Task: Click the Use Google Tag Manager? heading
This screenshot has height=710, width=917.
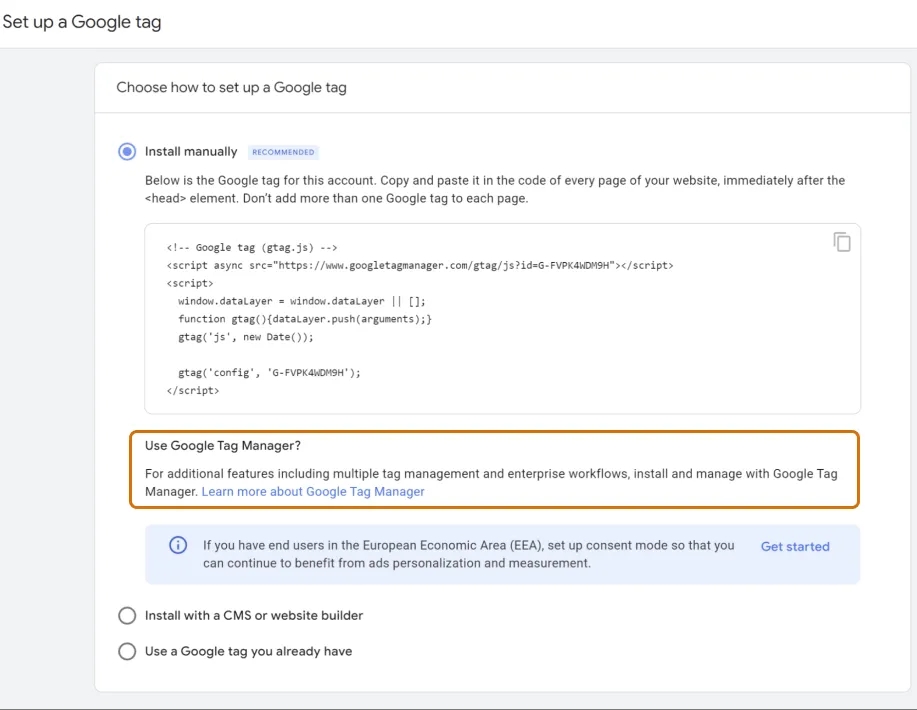Action: click(223, 446)
